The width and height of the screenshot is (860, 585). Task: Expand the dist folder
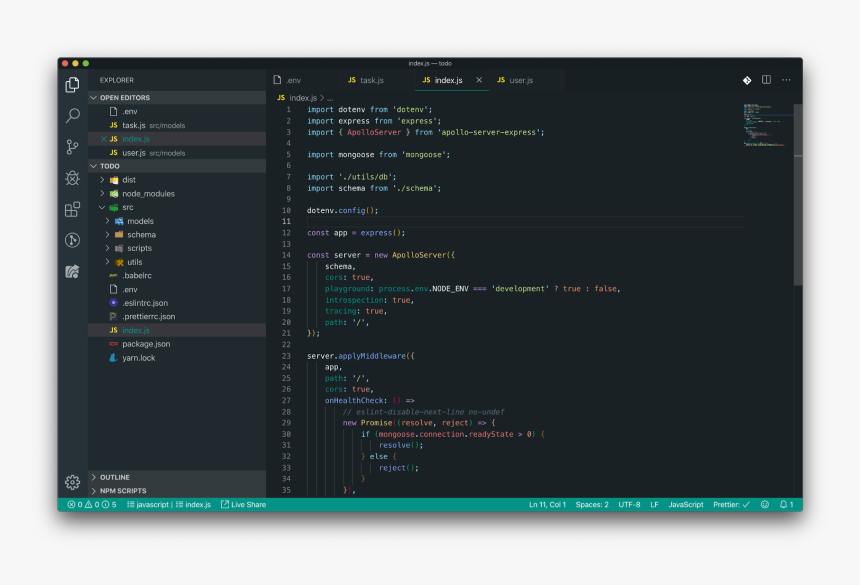click(x=177, y=180)
